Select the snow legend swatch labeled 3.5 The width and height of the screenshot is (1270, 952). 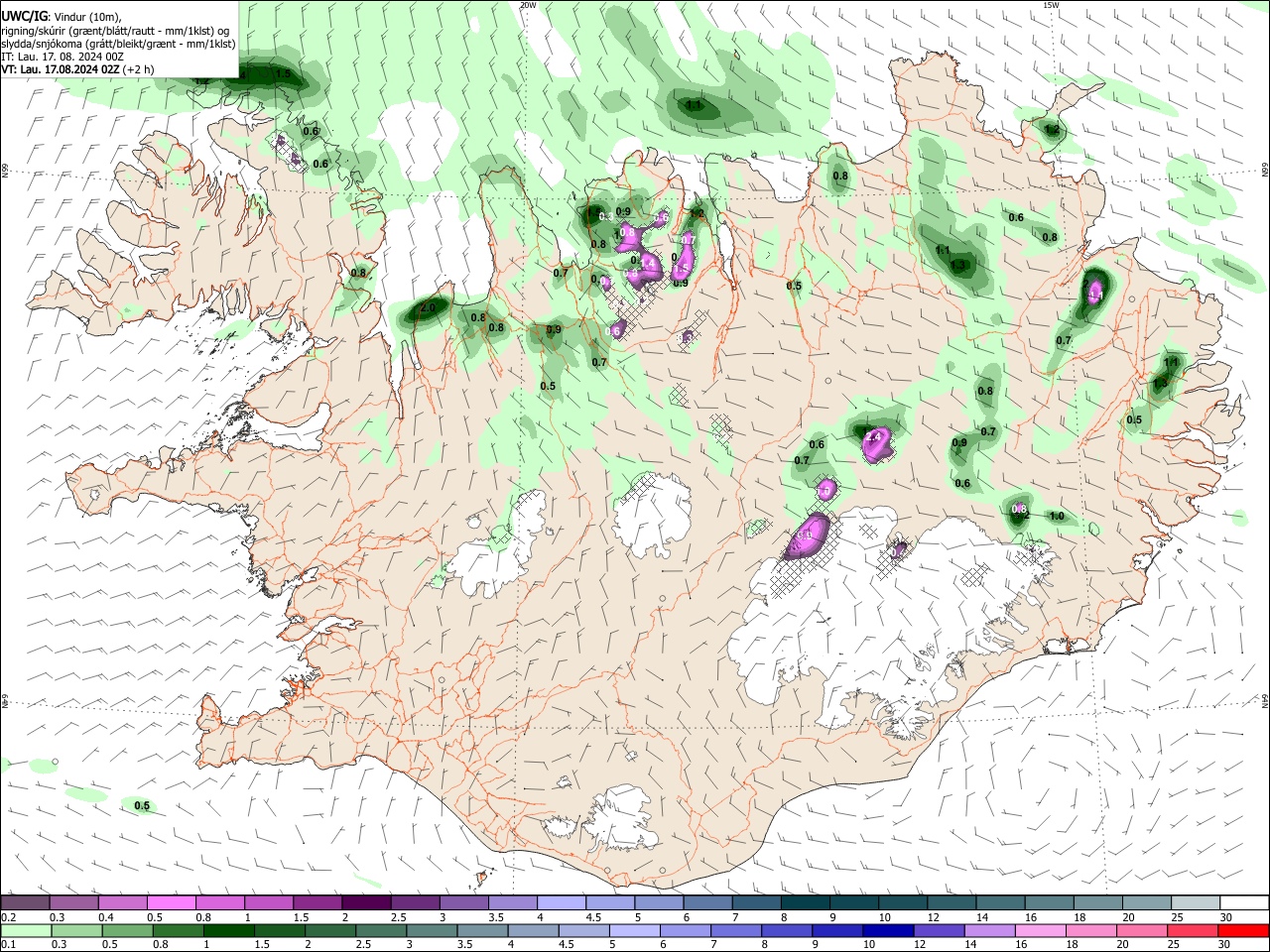pyautogui.click(x=512, y=902)
